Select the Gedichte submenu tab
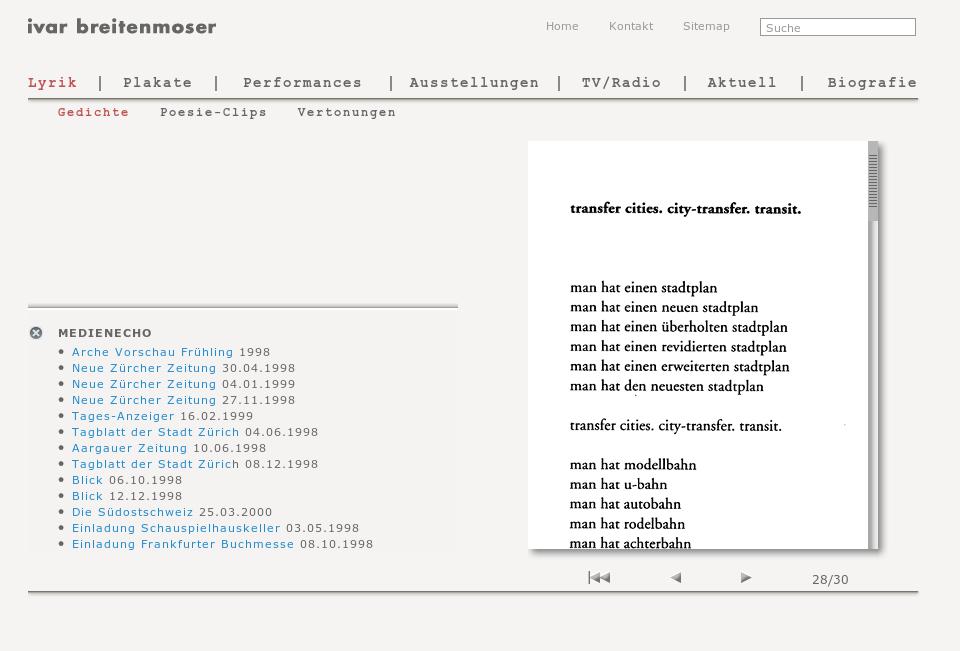Image resolution: width=960 pixels, height=651 pixels. [93, 112]
